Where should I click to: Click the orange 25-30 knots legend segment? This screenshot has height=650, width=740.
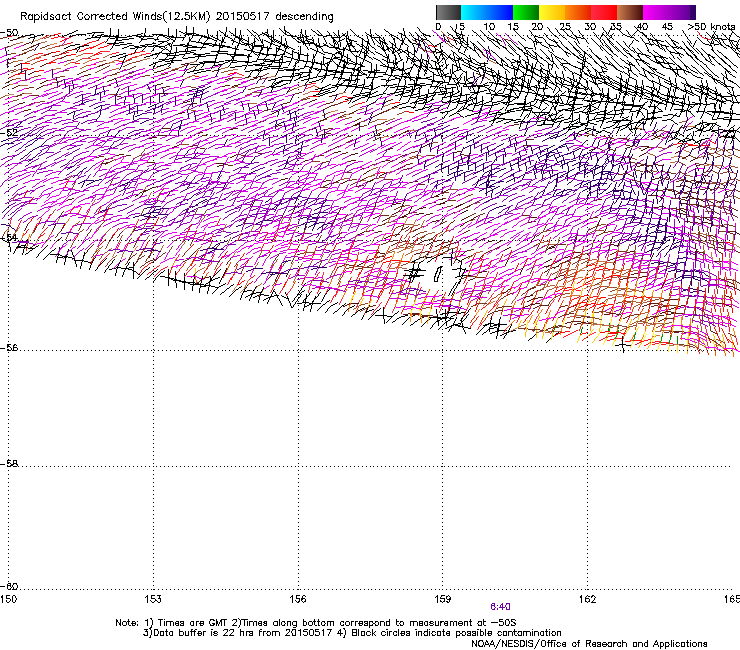[x=578, y=12]
